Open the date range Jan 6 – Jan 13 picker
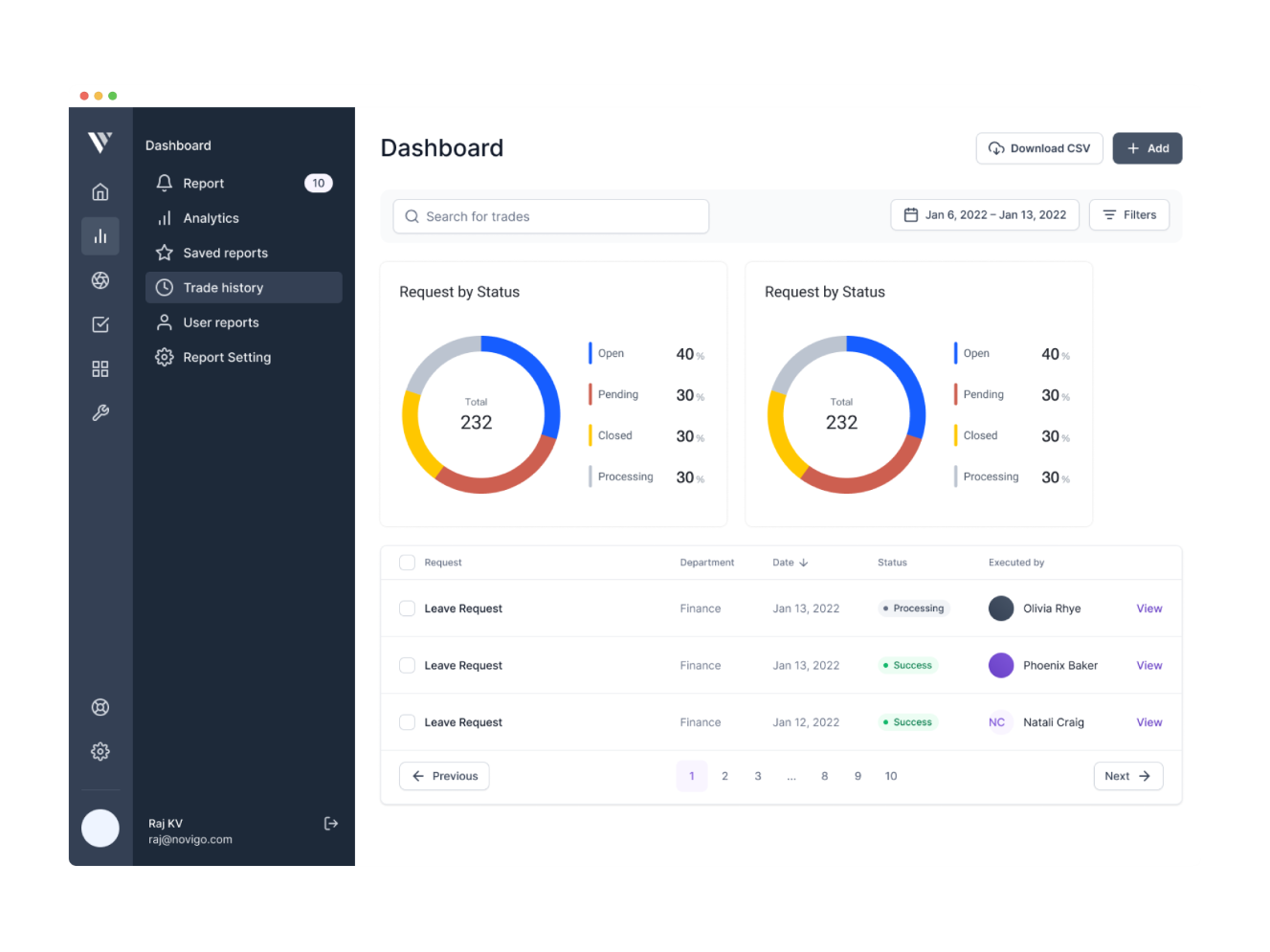The height and width of the screenshot is (952, 1270). [984, 214]
